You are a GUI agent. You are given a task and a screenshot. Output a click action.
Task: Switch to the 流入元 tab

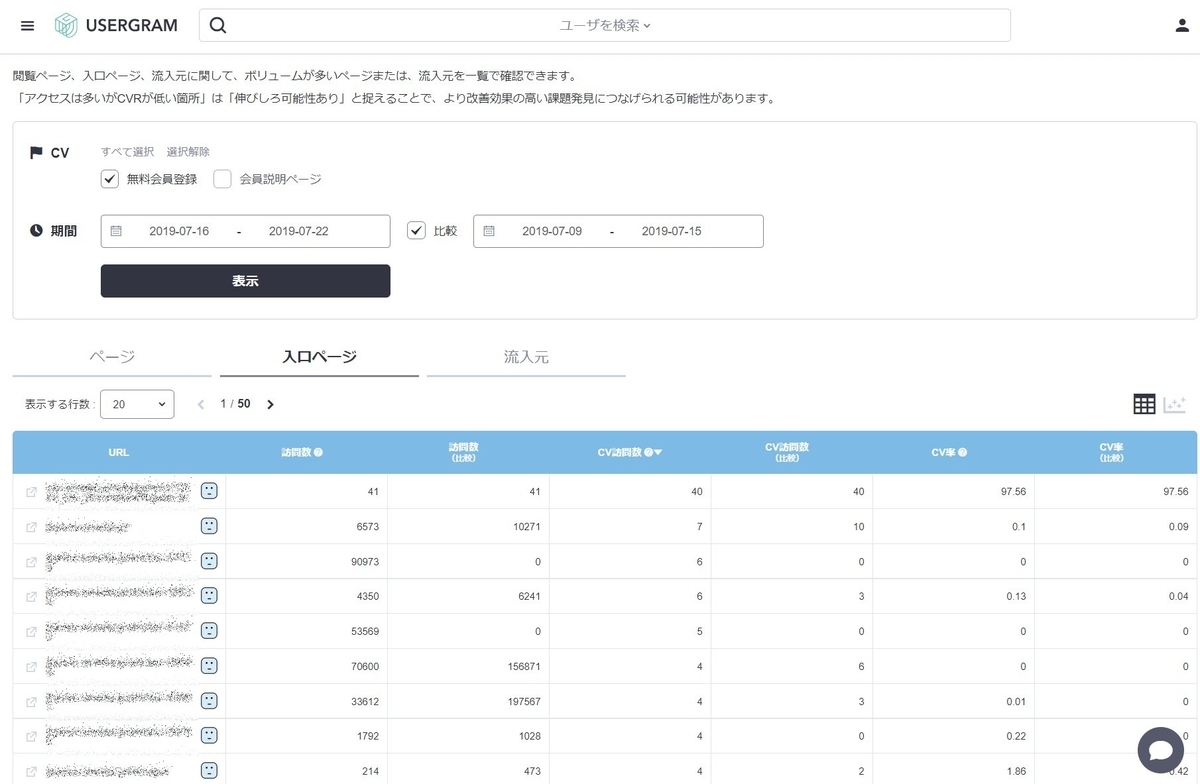click(x=526, y=357)
